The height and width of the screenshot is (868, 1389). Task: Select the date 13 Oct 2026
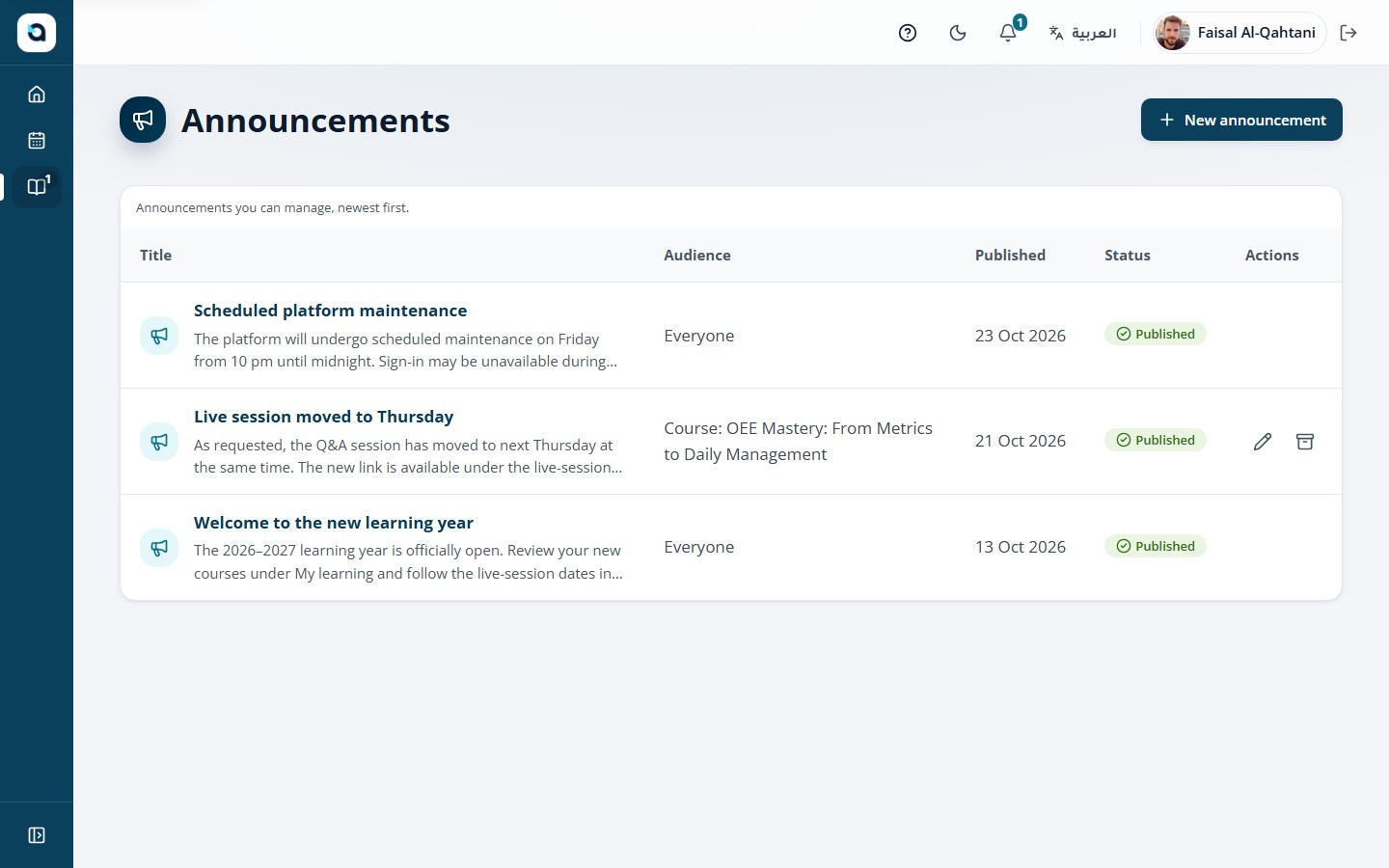1021,547
